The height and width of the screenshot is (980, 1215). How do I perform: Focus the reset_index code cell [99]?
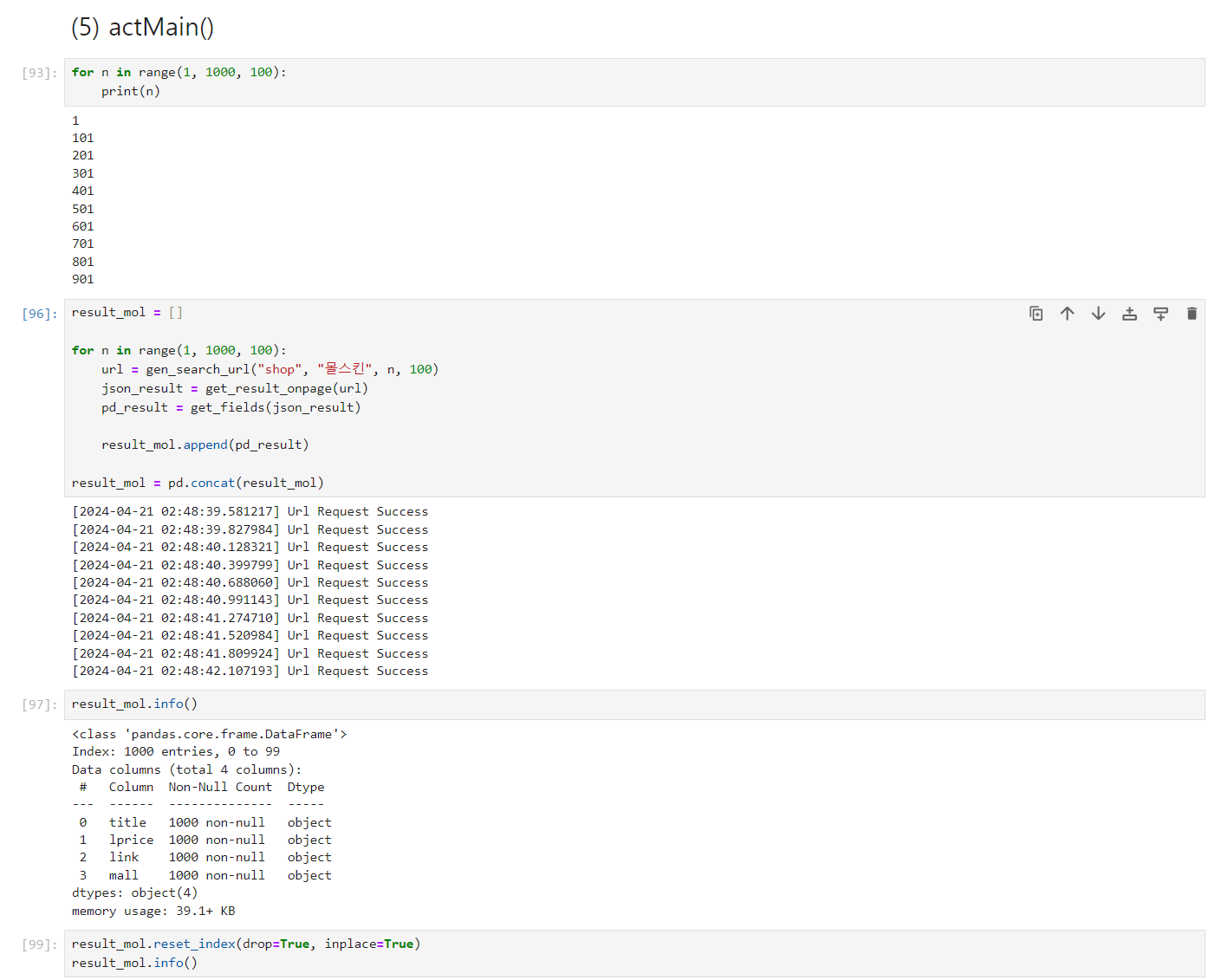coord(634,953)
